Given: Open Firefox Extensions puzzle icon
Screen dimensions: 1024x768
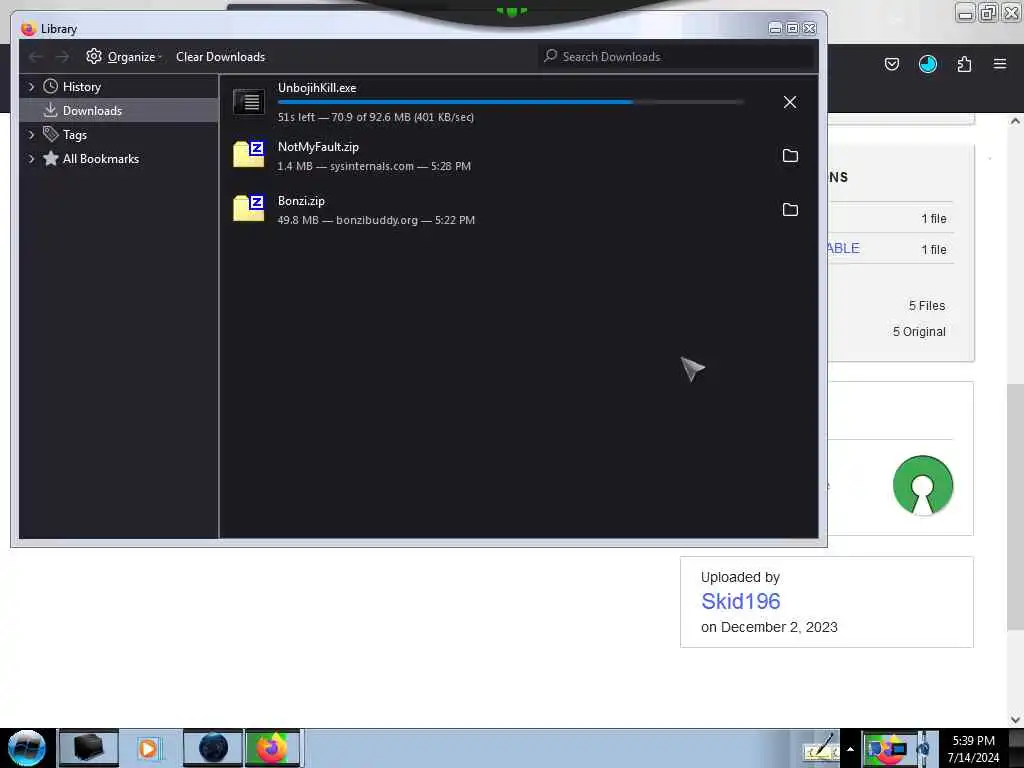Looking at the screenshot, I should pyautogui.click(x=964, y=64).
